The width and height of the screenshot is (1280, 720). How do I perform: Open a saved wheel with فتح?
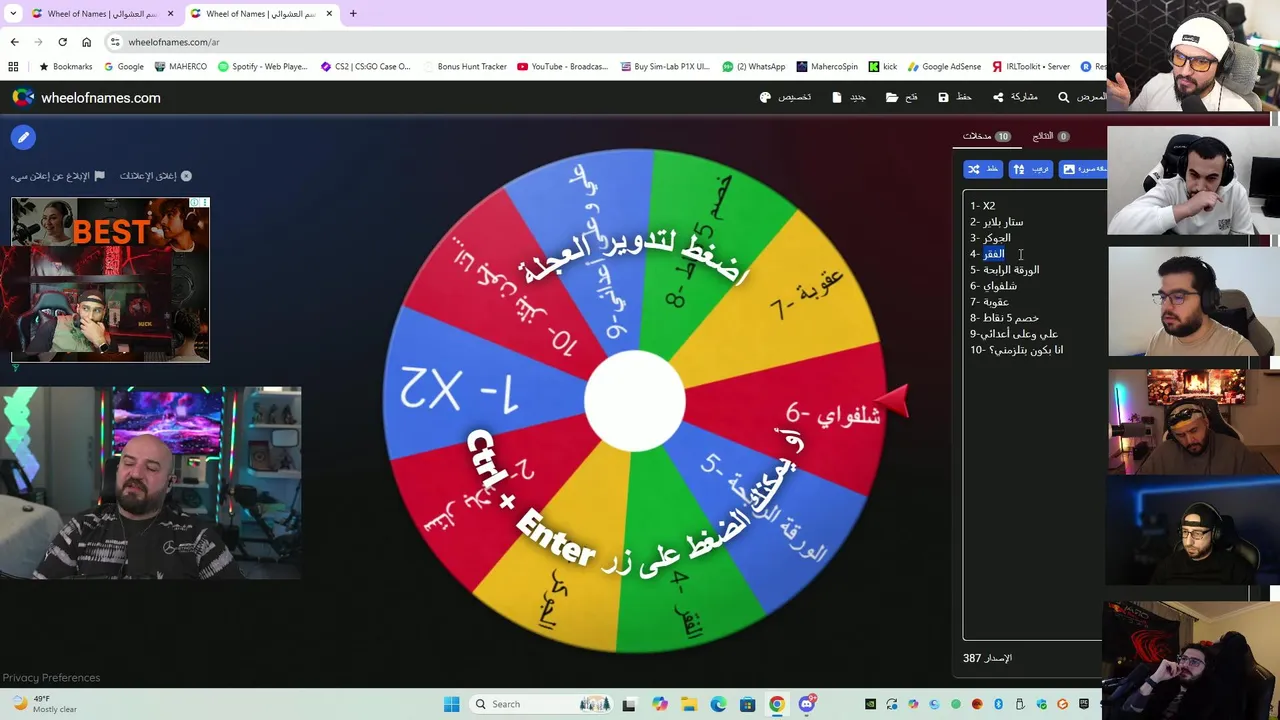[902, 97]
